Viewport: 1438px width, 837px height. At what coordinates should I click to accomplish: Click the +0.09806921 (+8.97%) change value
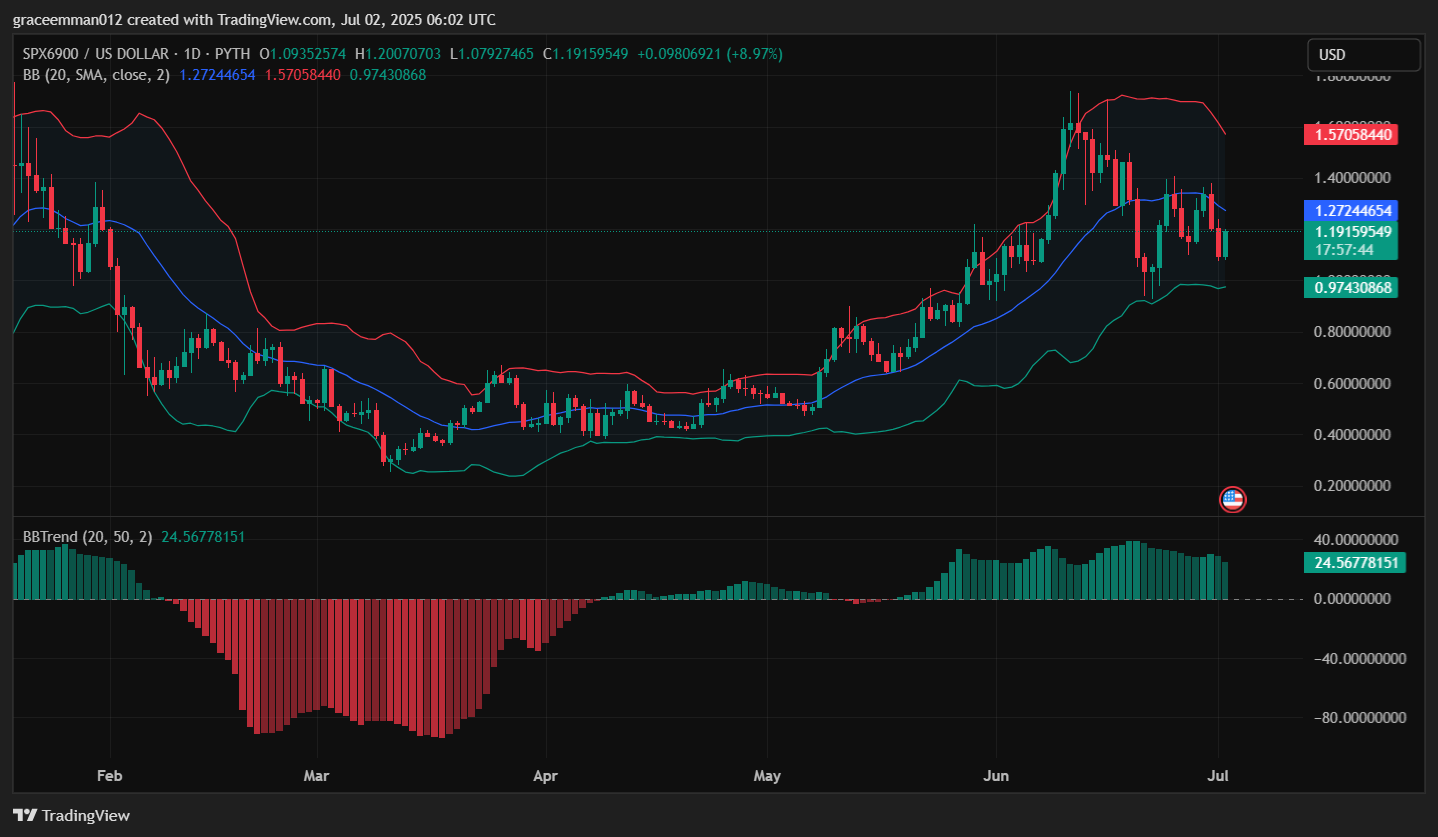click(710, 54)
